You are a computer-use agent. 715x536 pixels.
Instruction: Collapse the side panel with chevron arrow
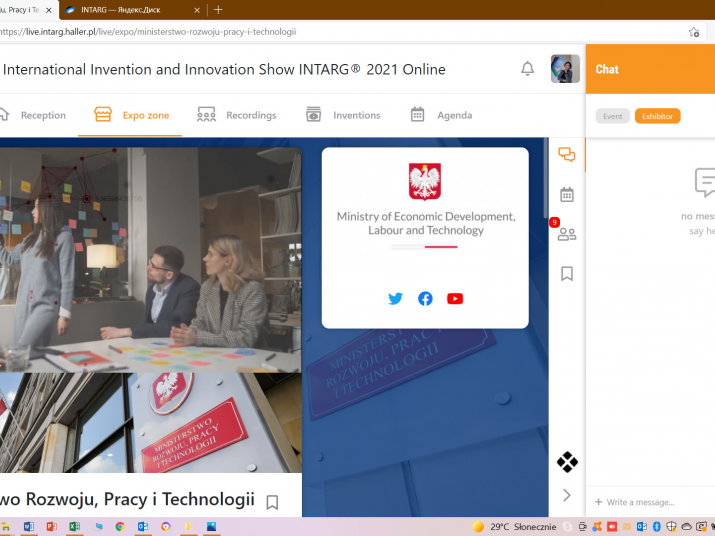pyautogui.click(x=567, y=495)
